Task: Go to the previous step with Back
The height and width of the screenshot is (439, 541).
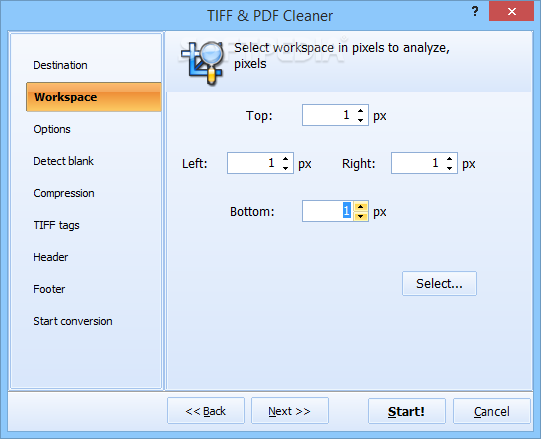Action: click(x=206, y=411)
